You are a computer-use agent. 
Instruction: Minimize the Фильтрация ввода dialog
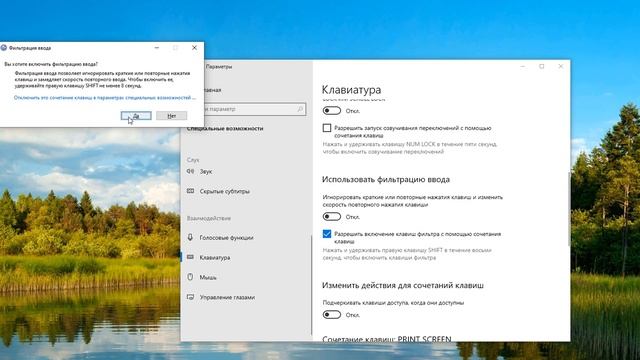[x=157, y=48]
